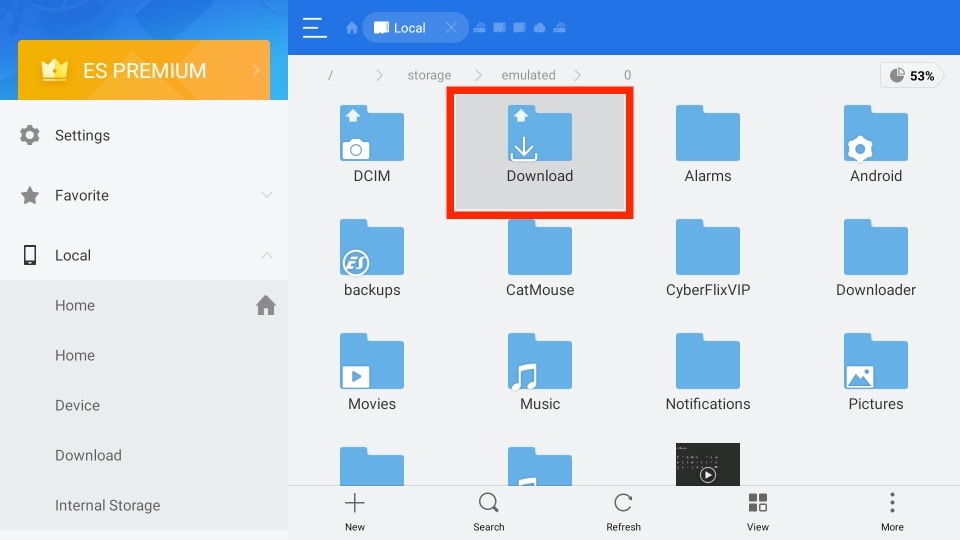Open the CatMouse folder
Viewport: 960px width, 540px height.
click(539, 258)
